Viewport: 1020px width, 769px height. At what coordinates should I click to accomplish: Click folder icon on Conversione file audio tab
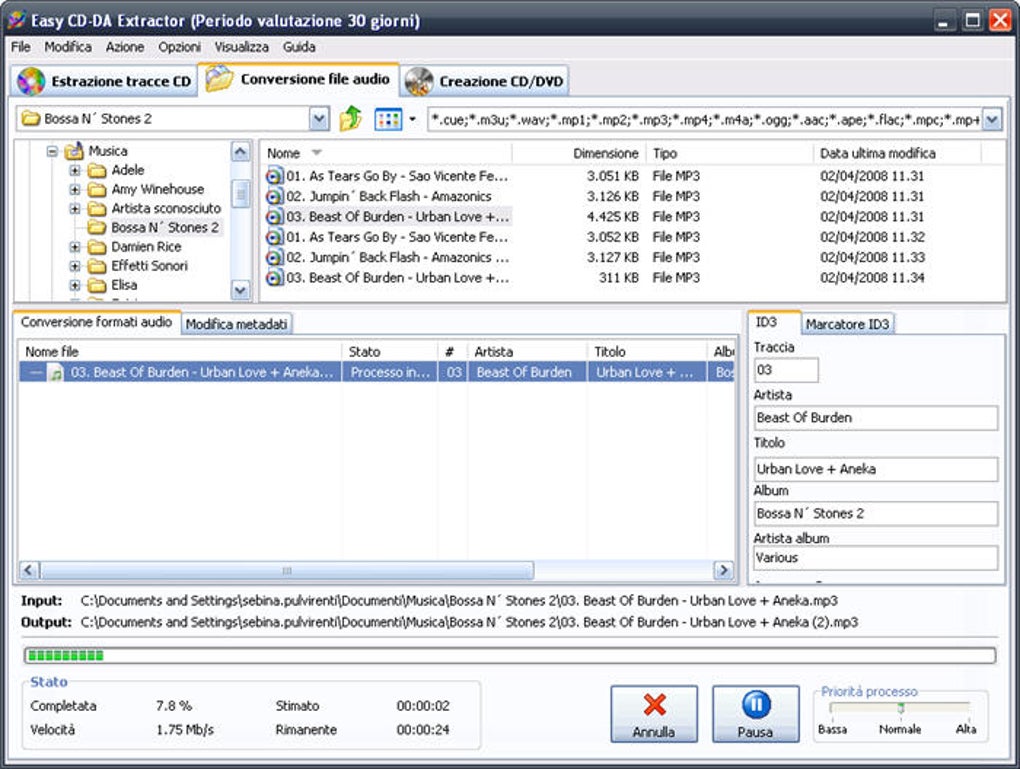click(219, 79)
